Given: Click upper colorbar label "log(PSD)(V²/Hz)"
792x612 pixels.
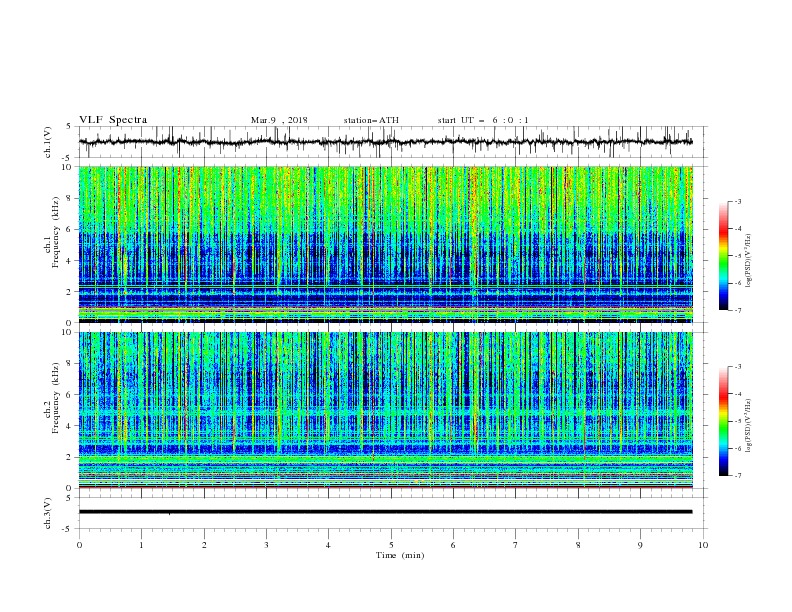Looking at the screenshot, I should [749, 261].
